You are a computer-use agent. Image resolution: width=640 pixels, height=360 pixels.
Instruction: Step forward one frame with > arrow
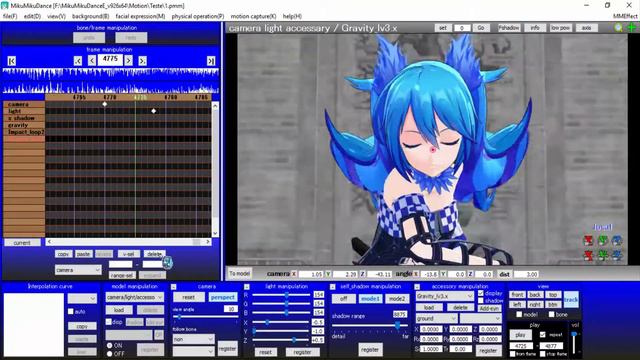[129, 61]
